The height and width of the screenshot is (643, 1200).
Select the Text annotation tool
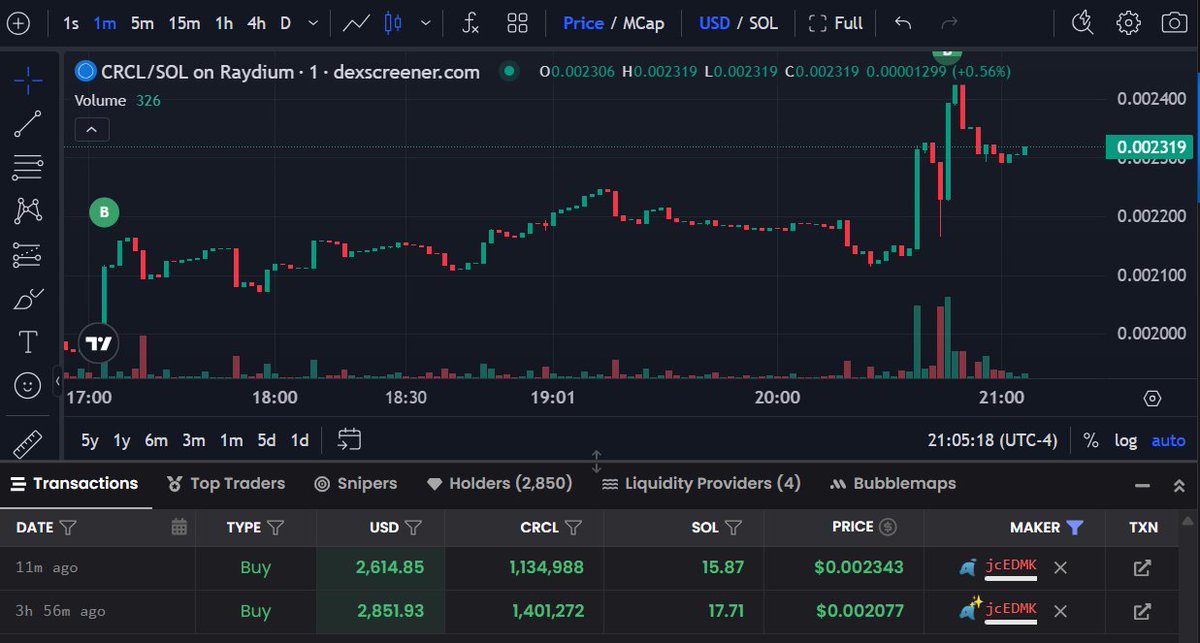tap(27, 342)
